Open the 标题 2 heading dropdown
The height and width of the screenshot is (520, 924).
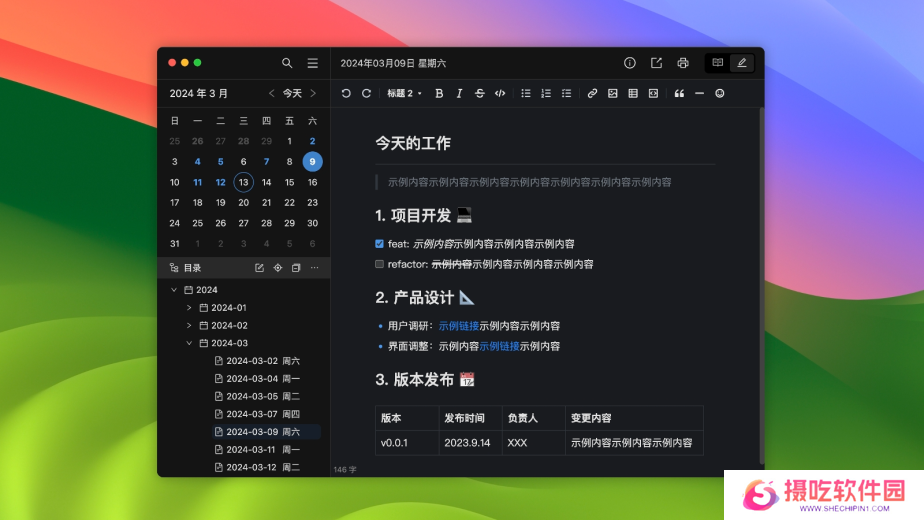click(x=404, y=93)
